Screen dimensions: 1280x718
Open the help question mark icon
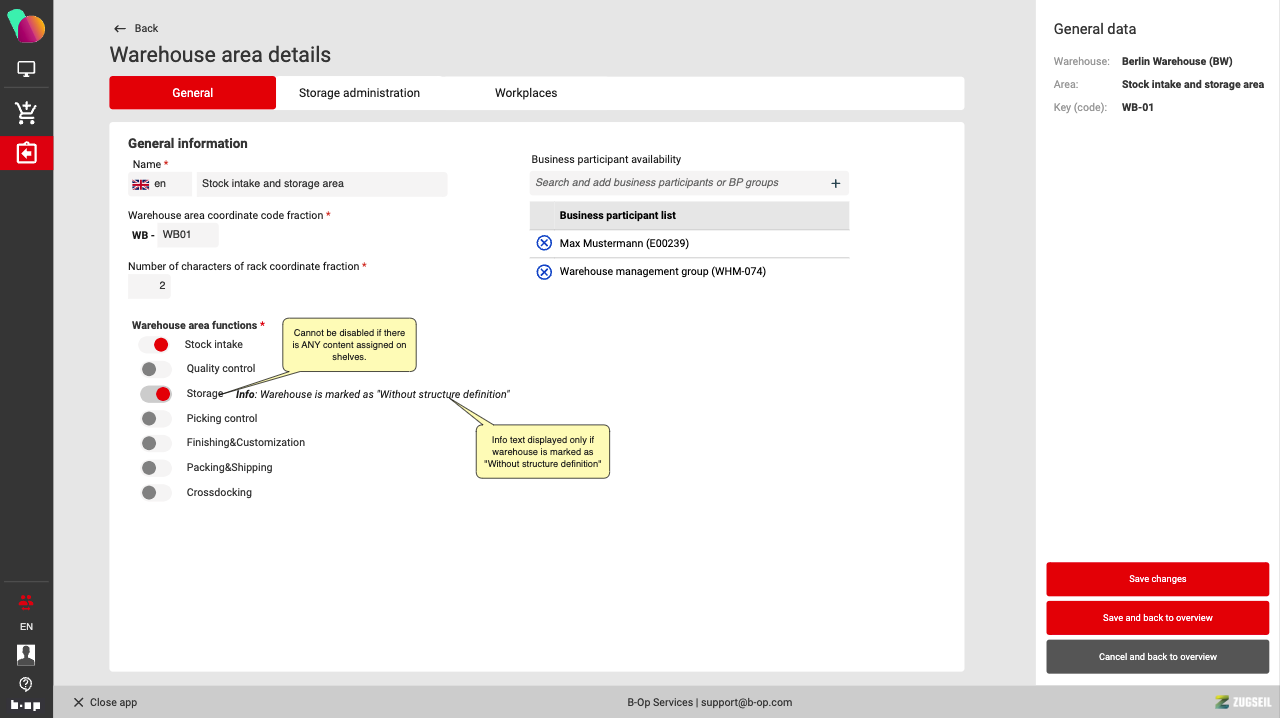click(x=26, y=684)
